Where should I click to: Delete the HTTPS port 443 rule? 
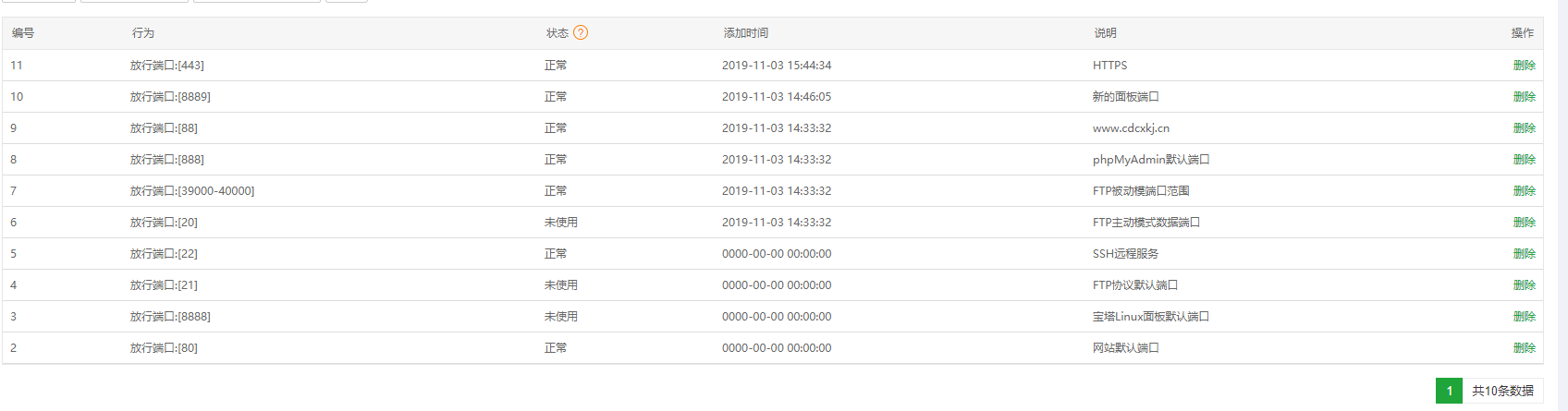1525,66
